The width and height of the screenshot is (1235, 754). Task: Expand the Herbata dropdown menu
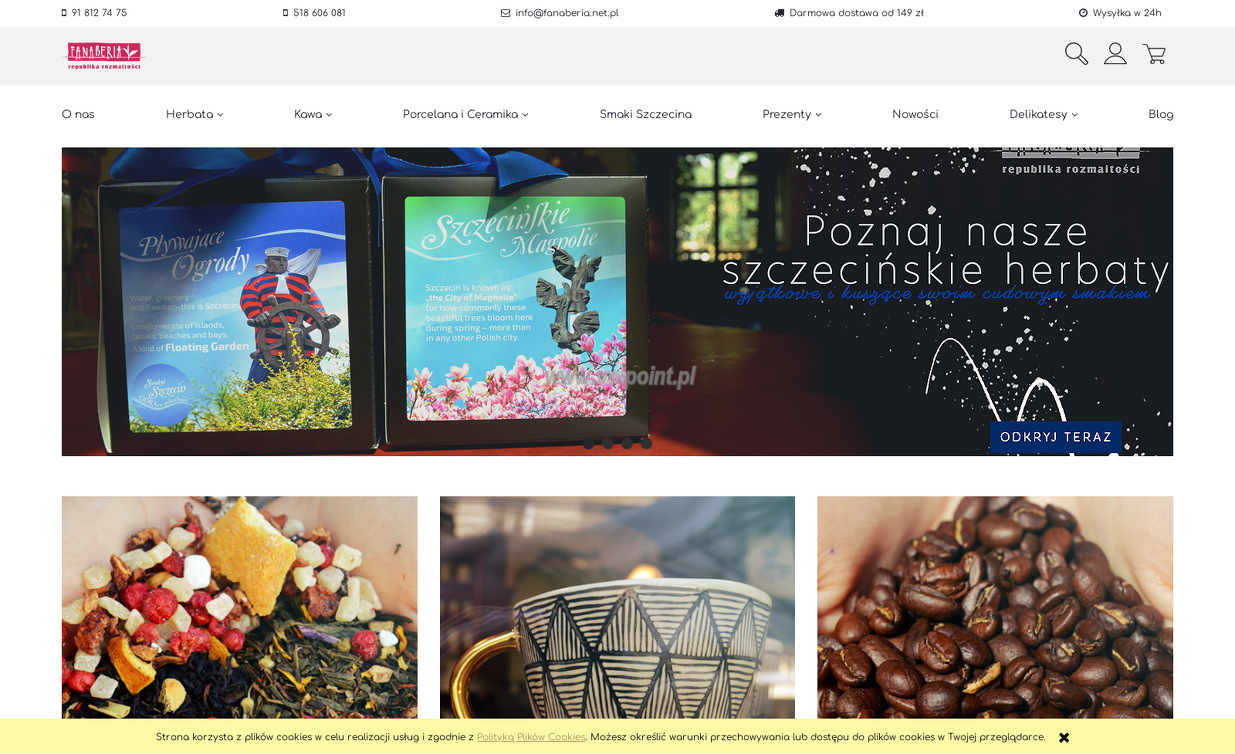194,114
